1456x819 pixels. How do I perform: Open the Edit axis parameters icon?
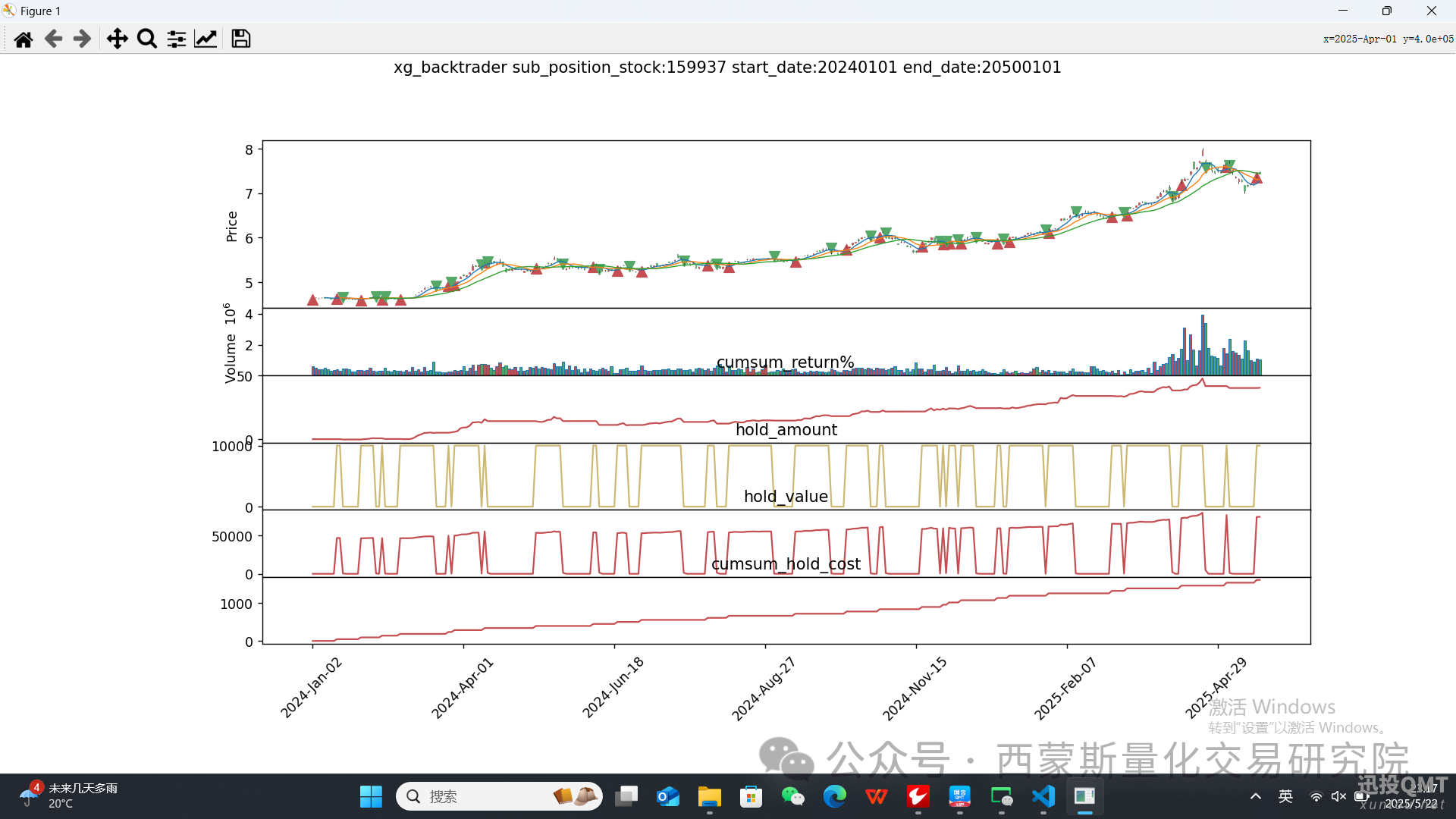pyautogui.click(x=206, y=39)
